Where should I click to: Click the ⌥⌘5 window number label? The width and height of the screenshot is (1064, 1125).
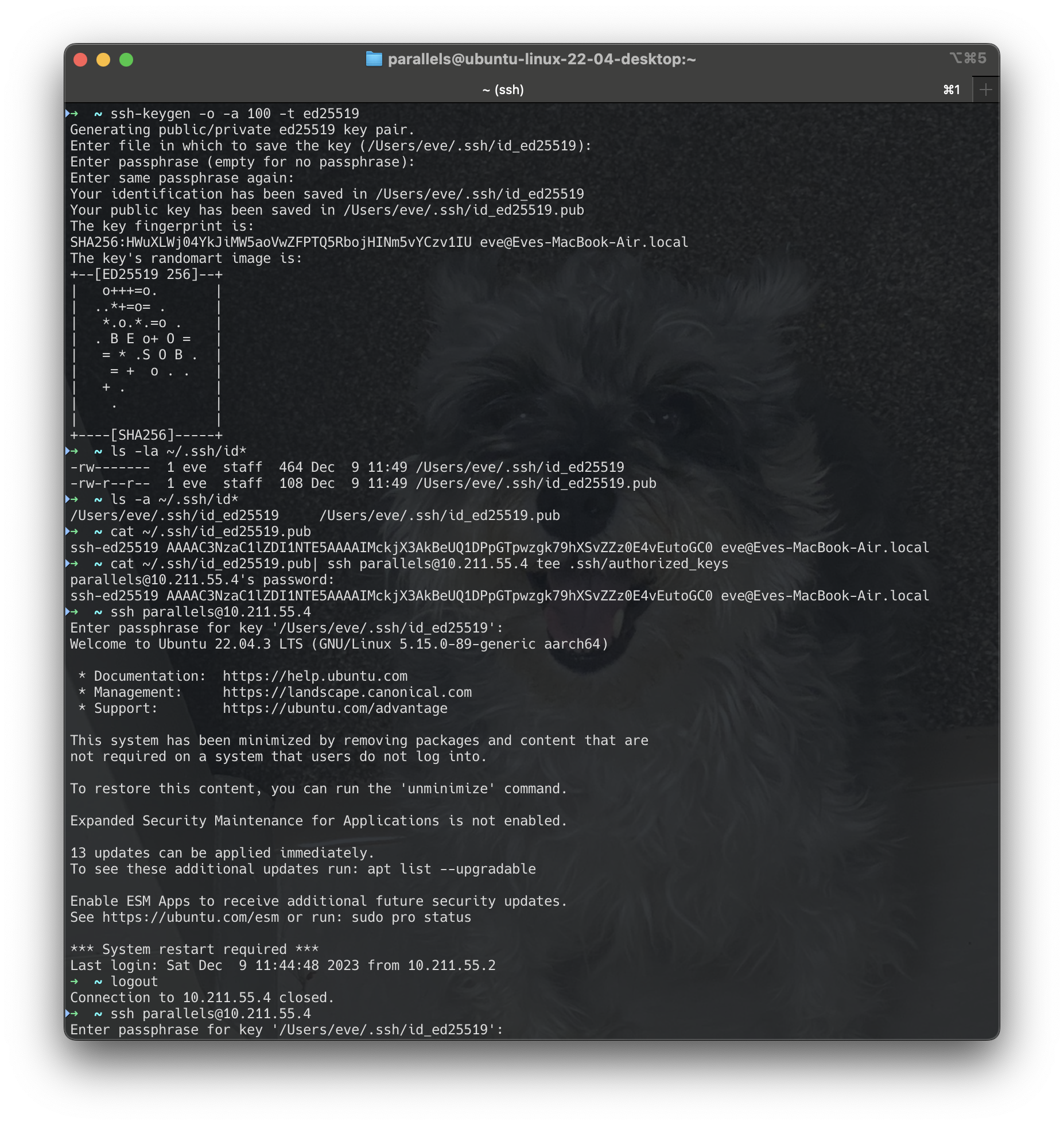click(x=968, y=58)
